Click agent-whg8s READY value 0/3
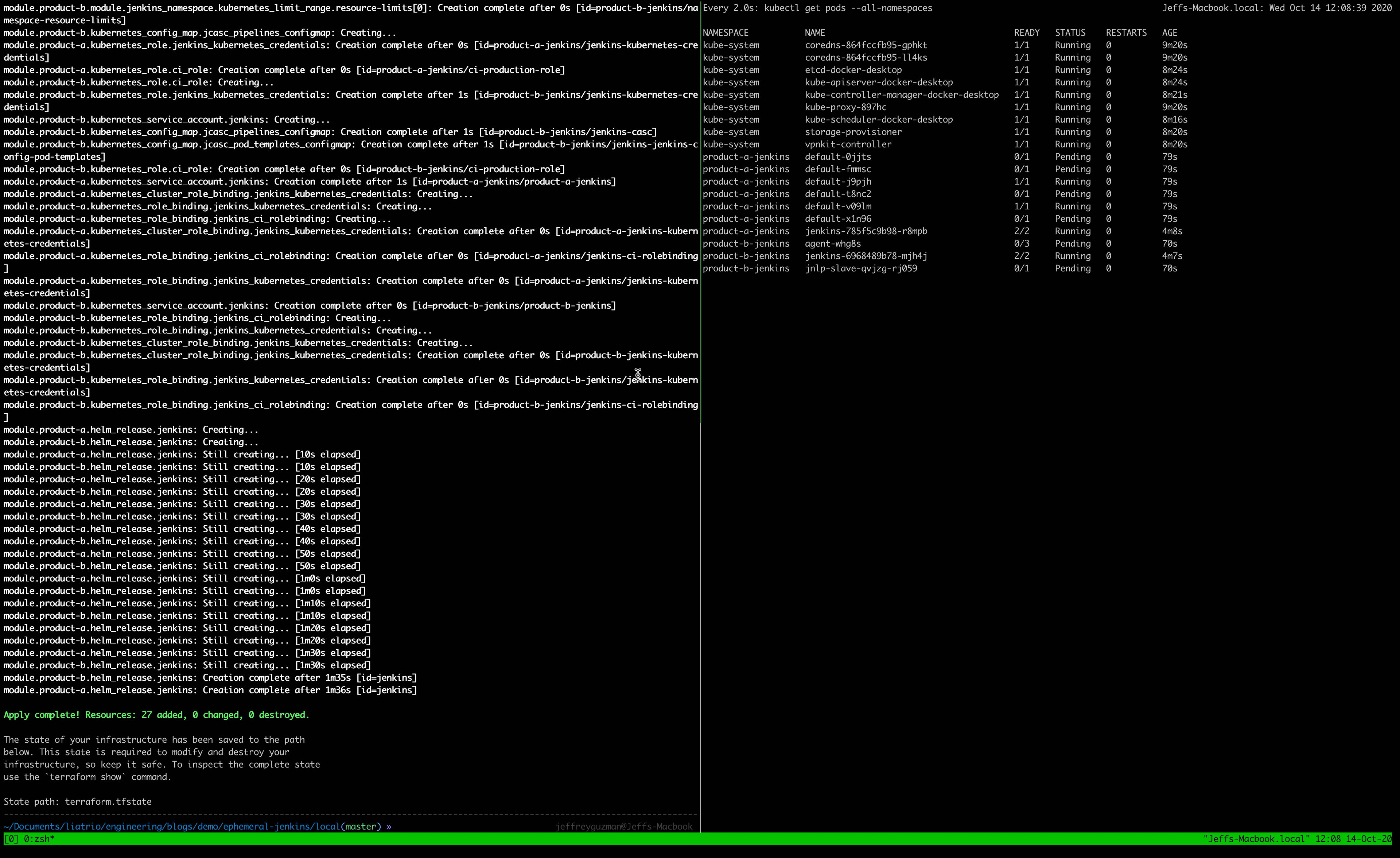The height and width of the screenshot is (858, 1400). tap(1022, 243)
